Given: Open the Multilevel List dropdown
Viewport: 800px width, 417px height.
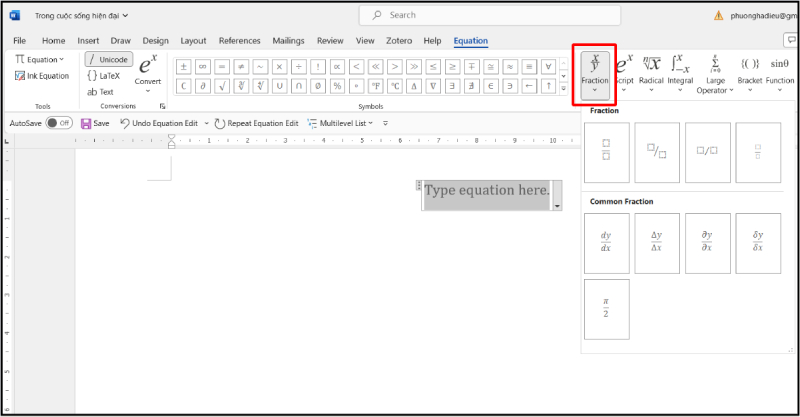Looking at the screenshot, I should [x=340, y=123].
